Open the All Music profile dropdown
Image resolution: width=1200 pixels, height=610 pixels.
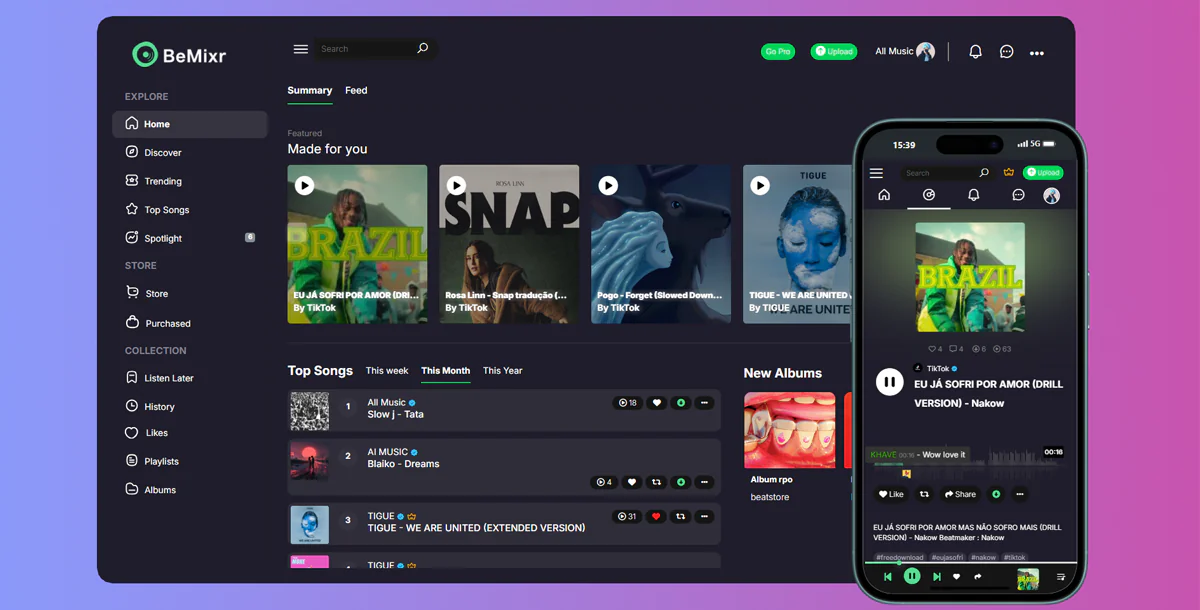904,51
